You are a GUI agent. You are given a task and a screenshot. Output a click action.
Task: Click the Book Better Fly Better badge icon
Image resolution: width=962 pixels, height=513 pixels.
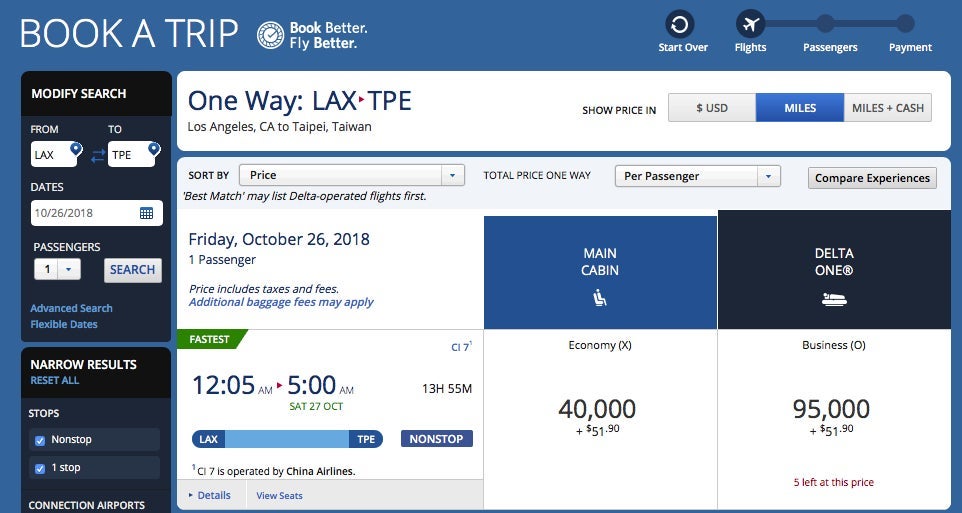[270, 35]
